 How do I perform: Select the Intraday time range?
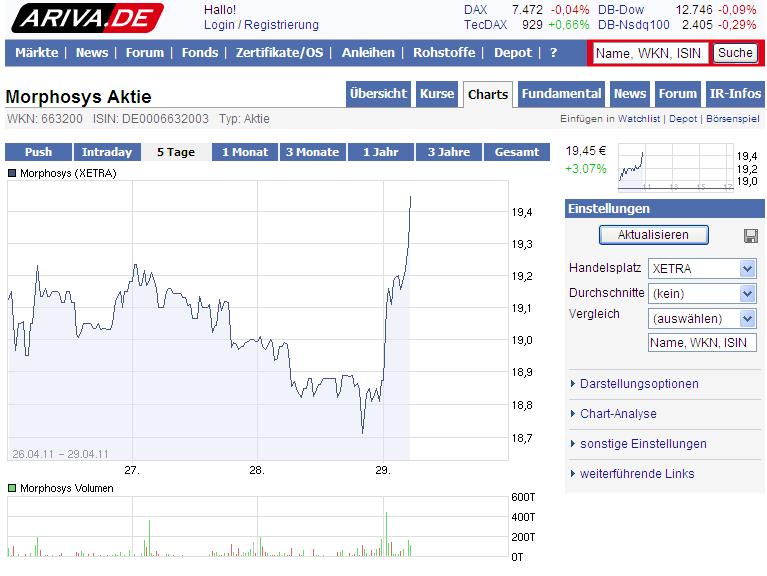point(107,152)
